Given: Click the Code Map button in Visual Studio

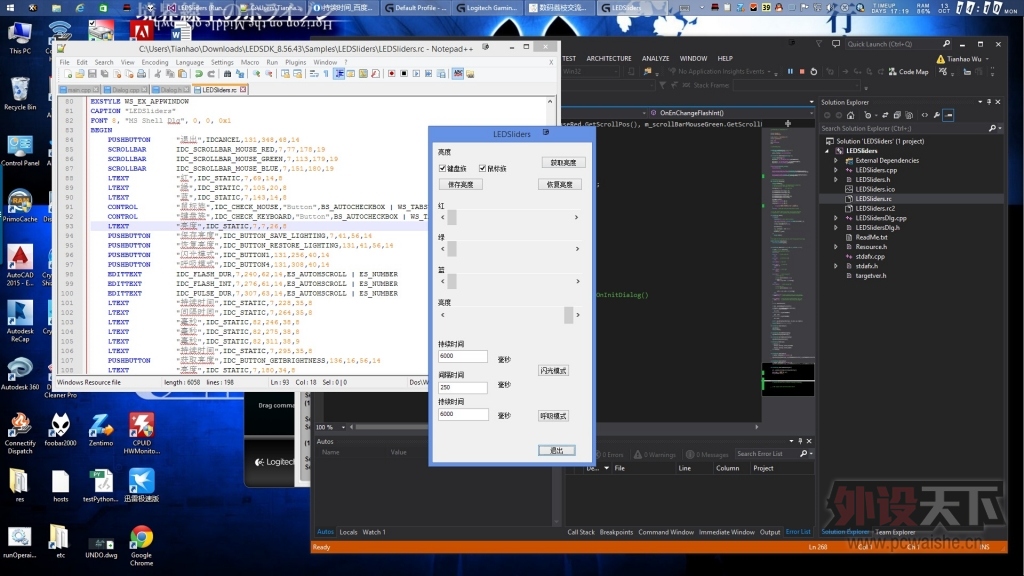Looking at the screenshot, I should [x=908, y=72].
